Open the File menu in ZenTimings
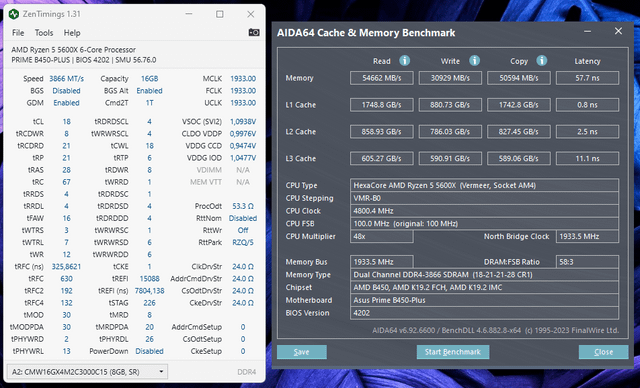 click(x=18, y=33)
